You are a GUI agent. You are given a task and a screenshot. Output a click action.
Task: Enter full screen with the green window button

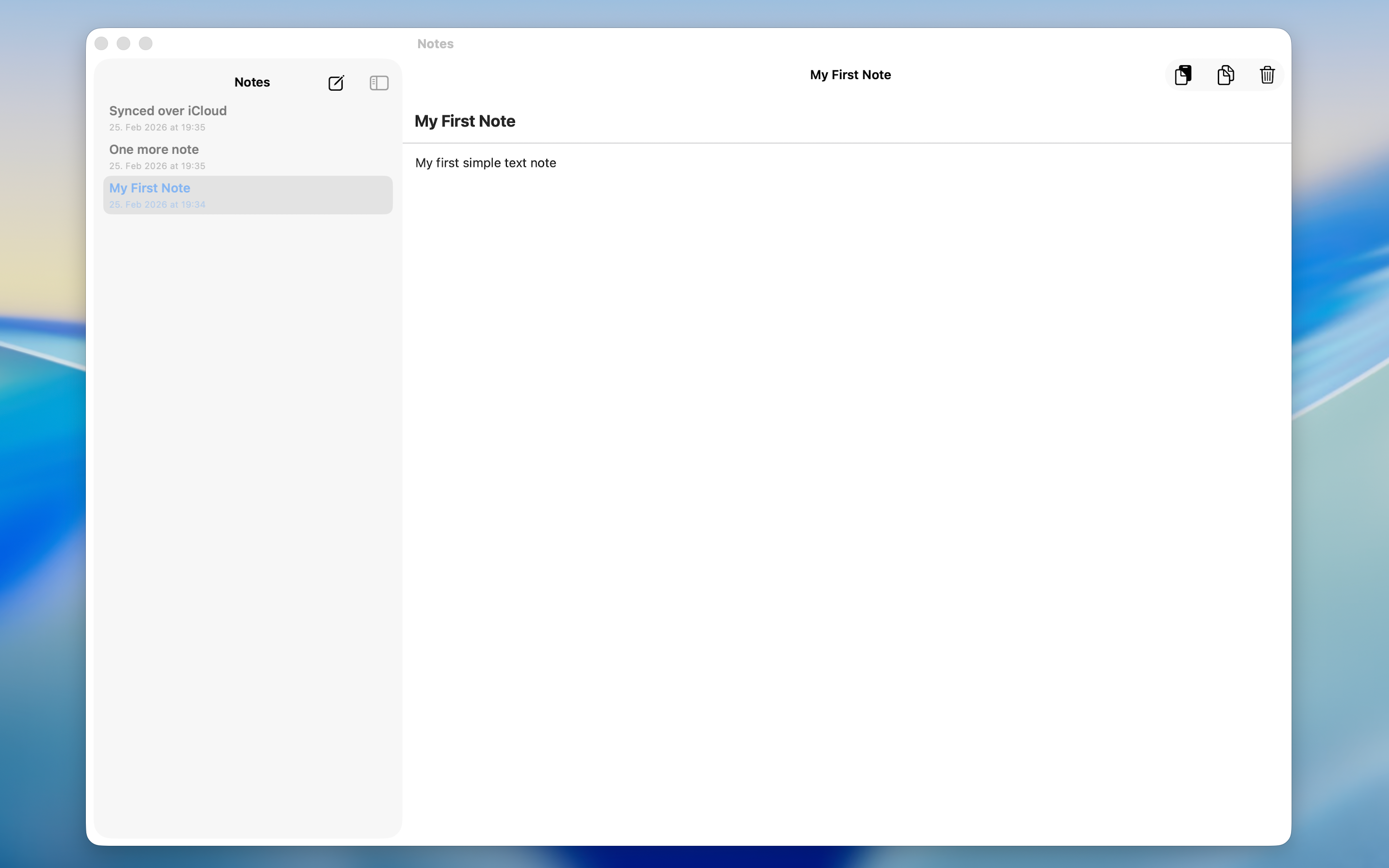[145, 42]
